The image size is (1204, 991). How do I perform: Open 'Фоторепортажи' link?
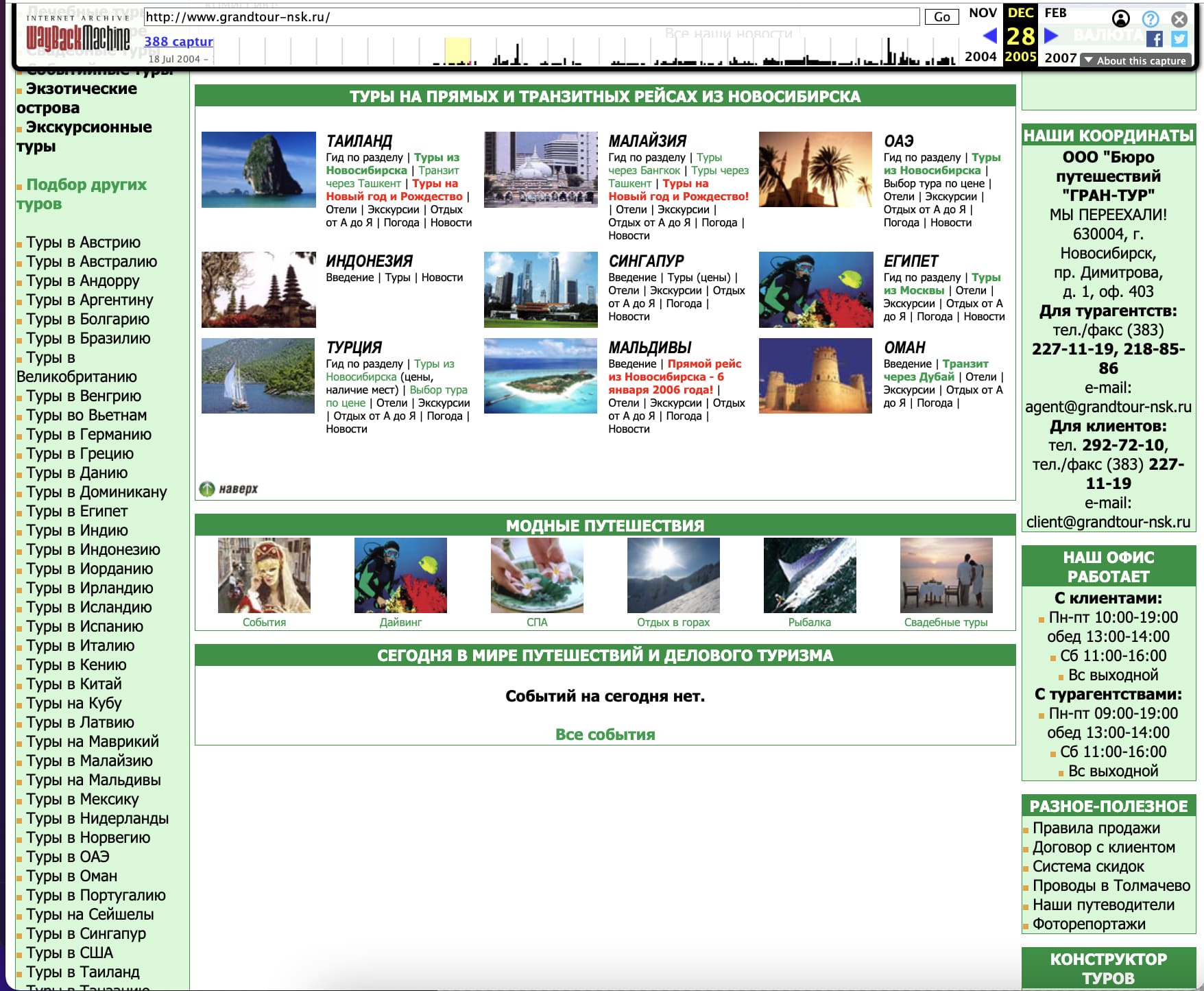(x=1089, y=924)
